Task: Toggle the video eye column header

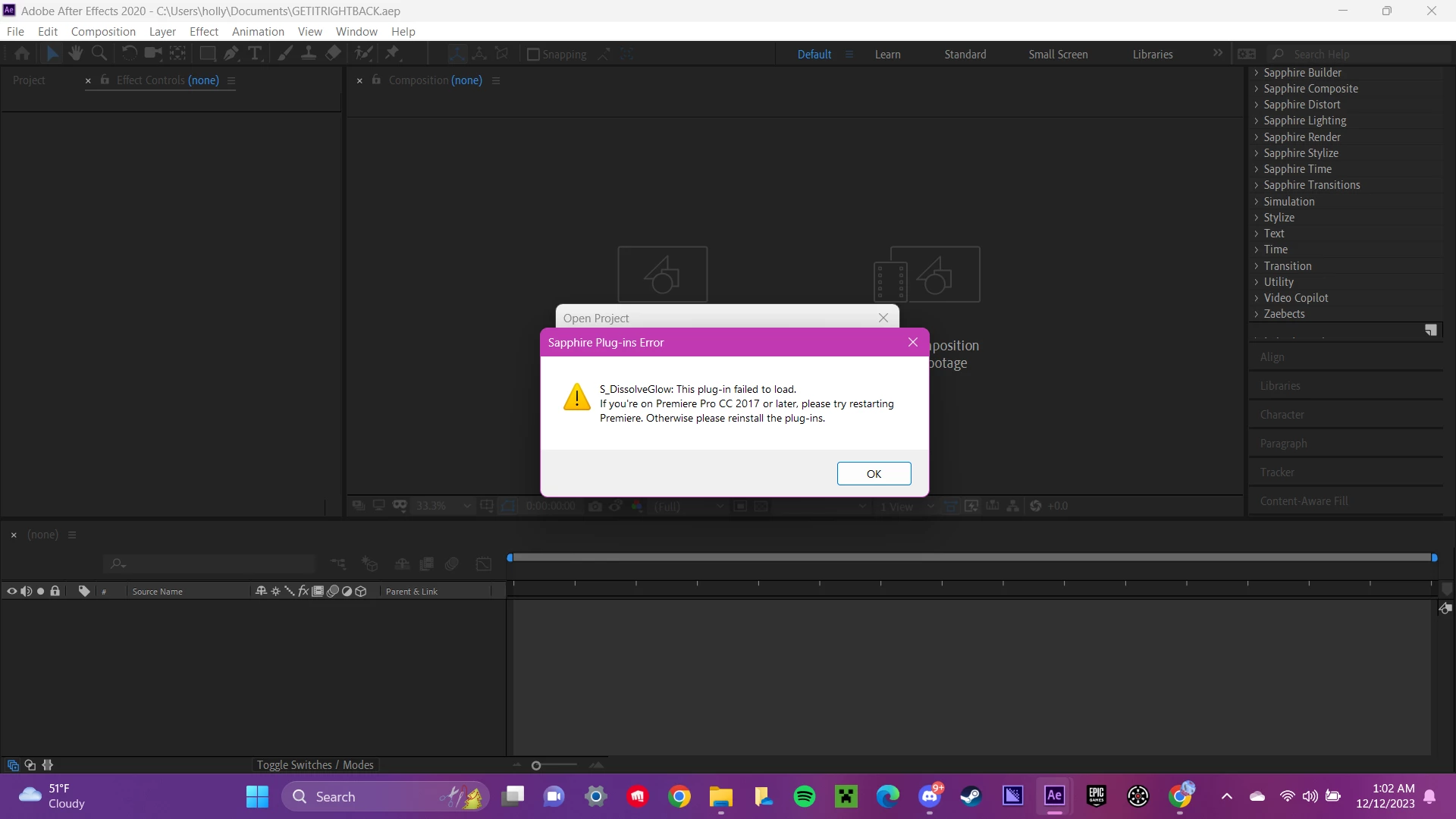Action: [x=11, y=591]
